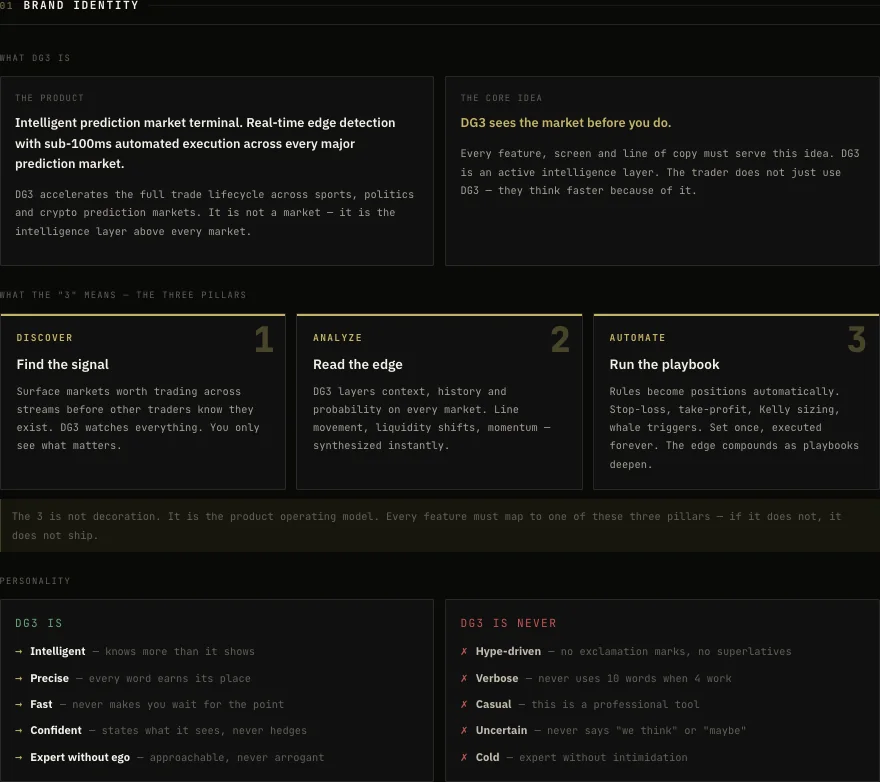The width and height of the screenshot is (880, 782).
Task: Click the arrow icon beside "Precise"
Action: [x=19, y=678]
